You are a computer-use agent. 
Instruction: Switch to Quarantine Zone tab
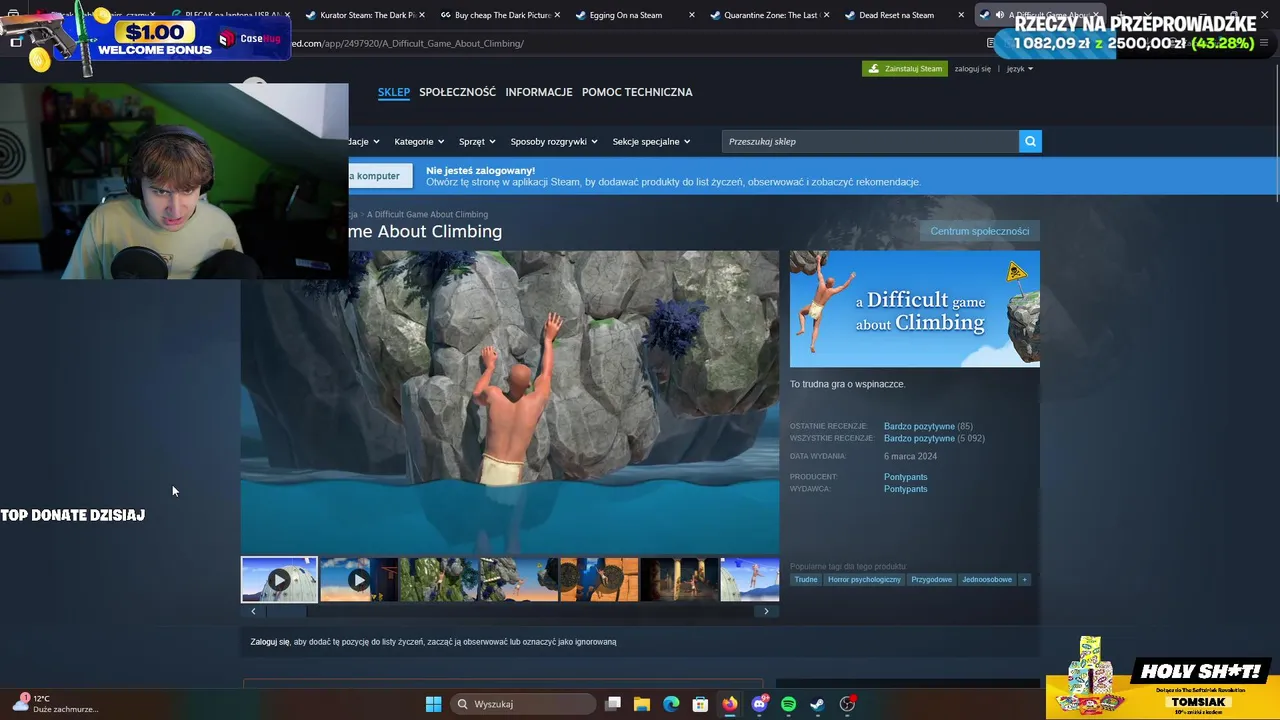tap(770, 15)
